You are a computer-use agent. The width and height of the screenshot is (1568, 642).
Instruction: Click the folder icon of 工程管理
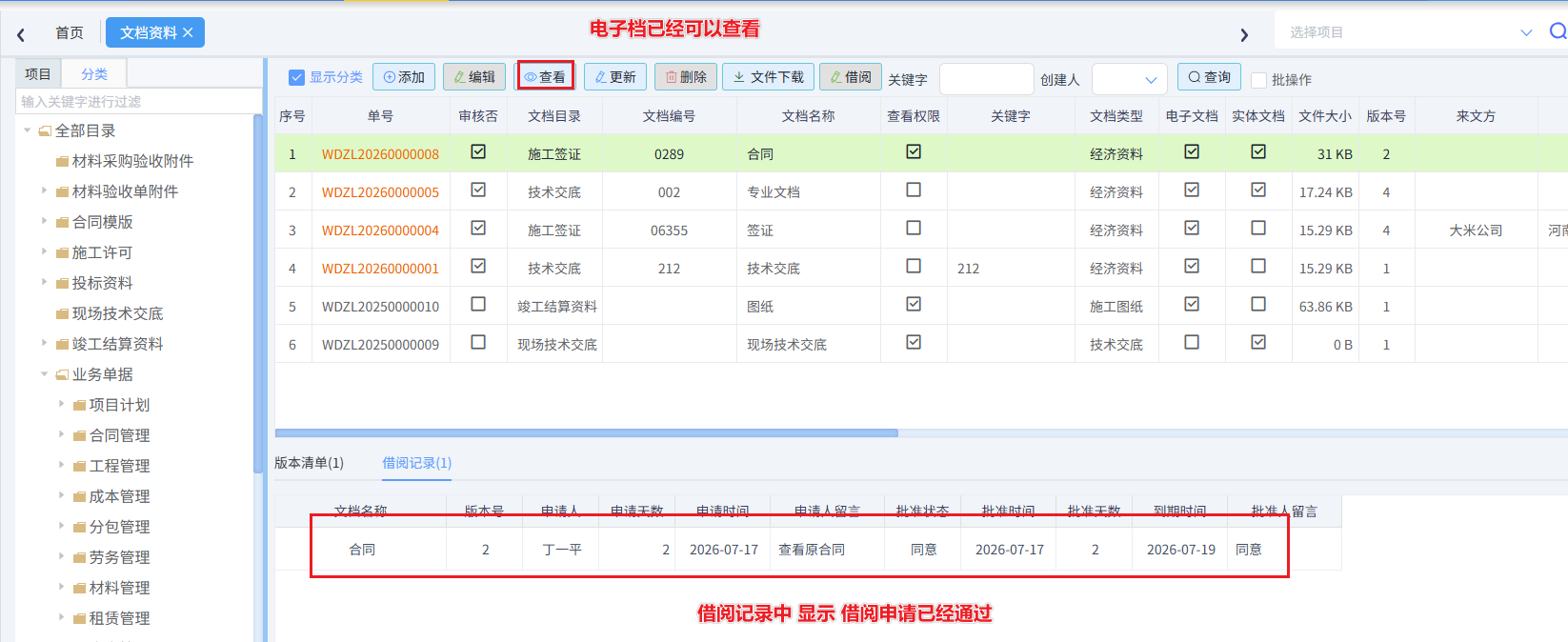tap(79, 466)
